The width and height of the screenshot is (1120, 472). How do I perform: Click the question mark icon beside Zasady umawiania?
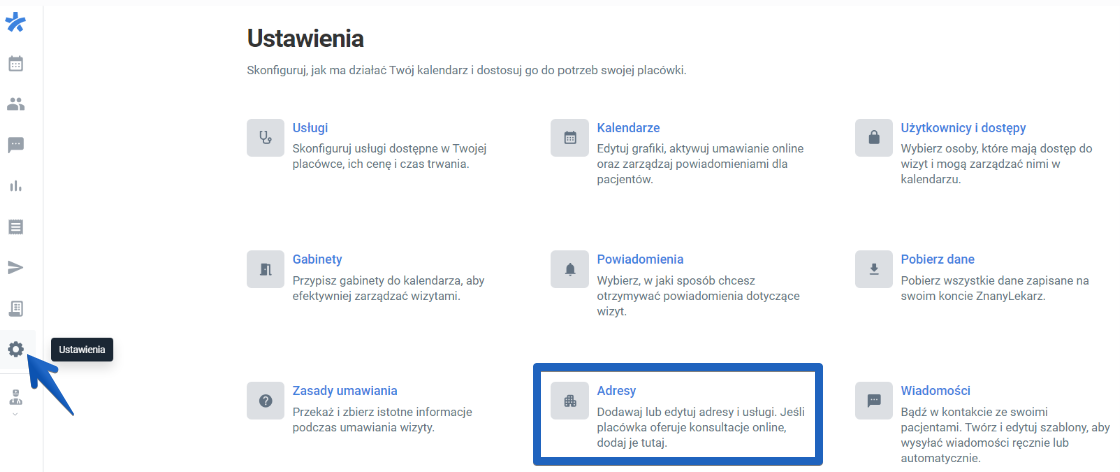[x=265, y=401]
